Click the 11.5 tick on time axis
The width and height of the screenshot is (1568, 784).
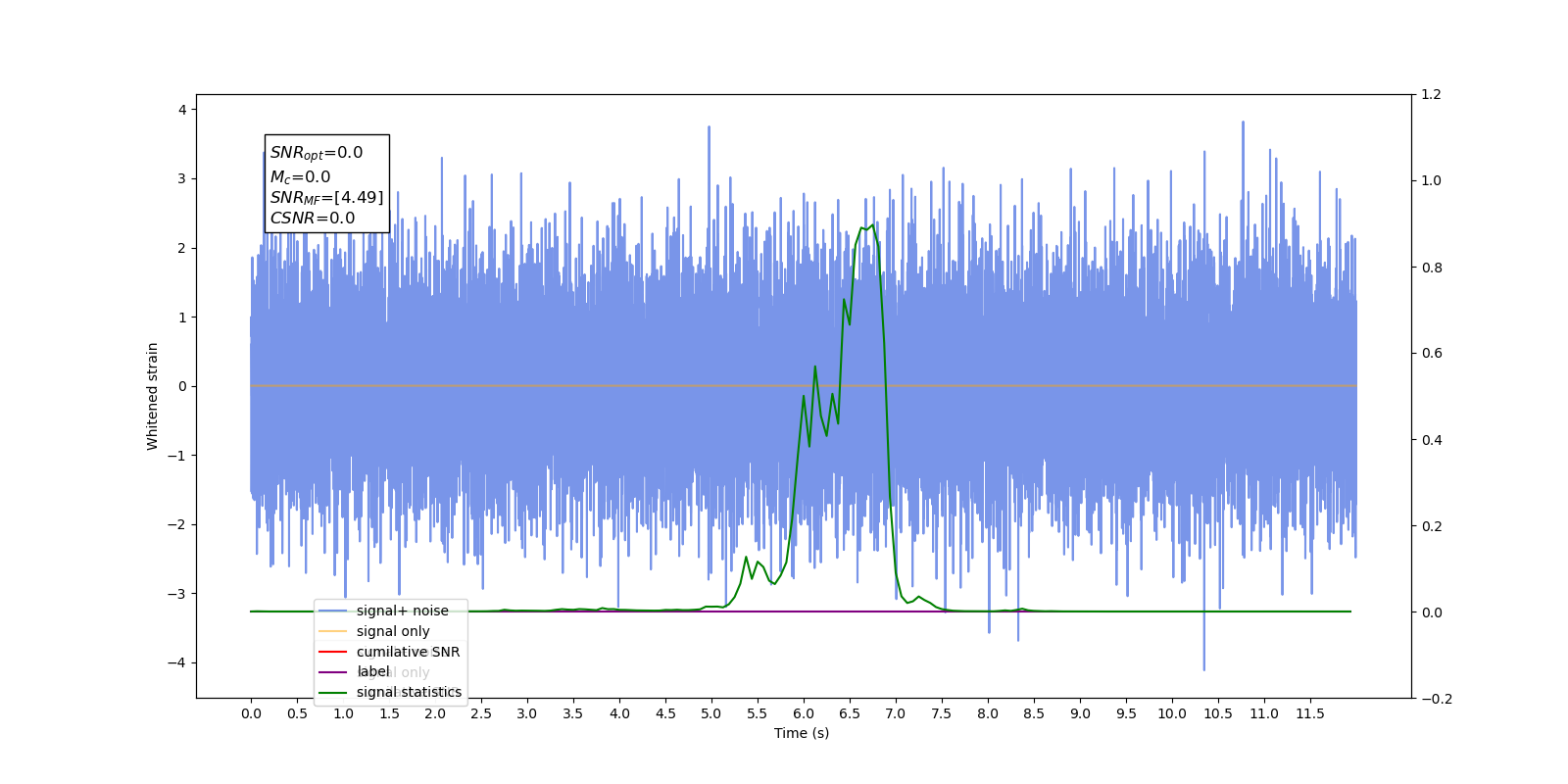point(1310,713)
